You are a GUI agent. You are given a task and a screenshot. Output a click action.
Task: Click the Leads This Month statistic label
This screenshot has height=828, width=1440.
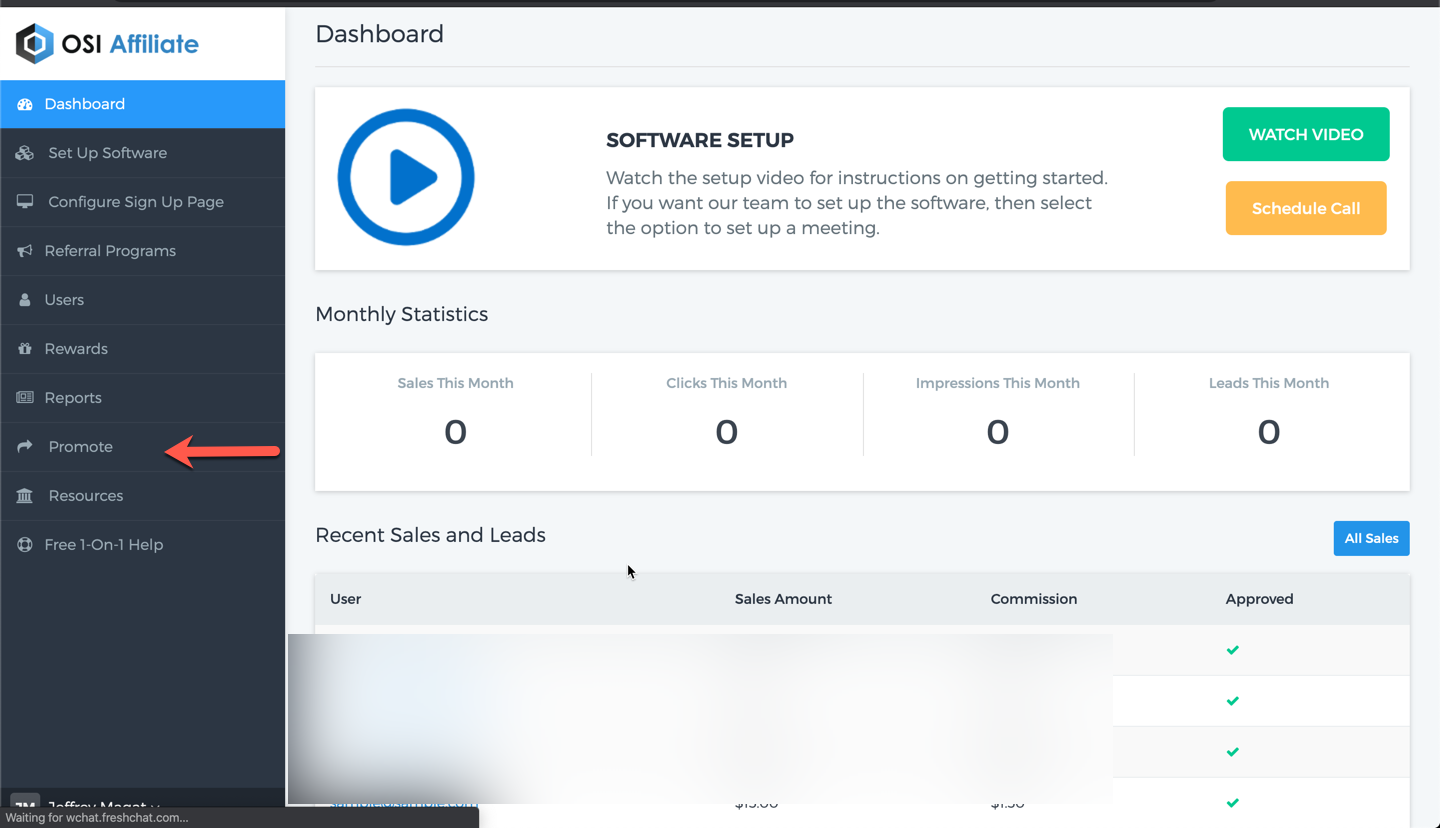pos(1269,383)
